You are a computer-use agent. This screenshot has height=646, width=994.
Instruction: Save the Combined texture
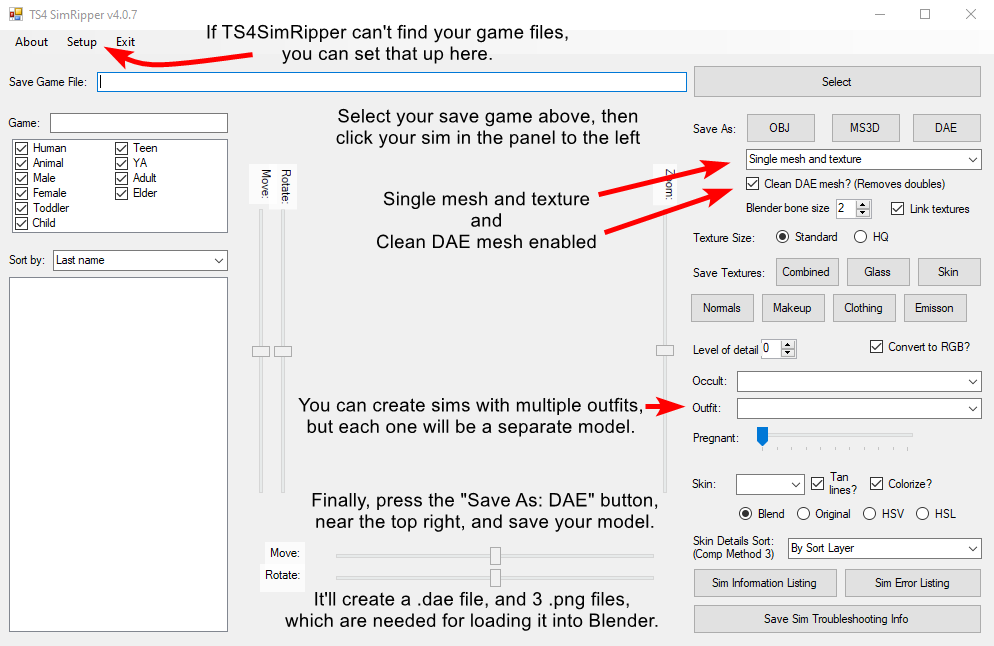click(x=806, y=272)
